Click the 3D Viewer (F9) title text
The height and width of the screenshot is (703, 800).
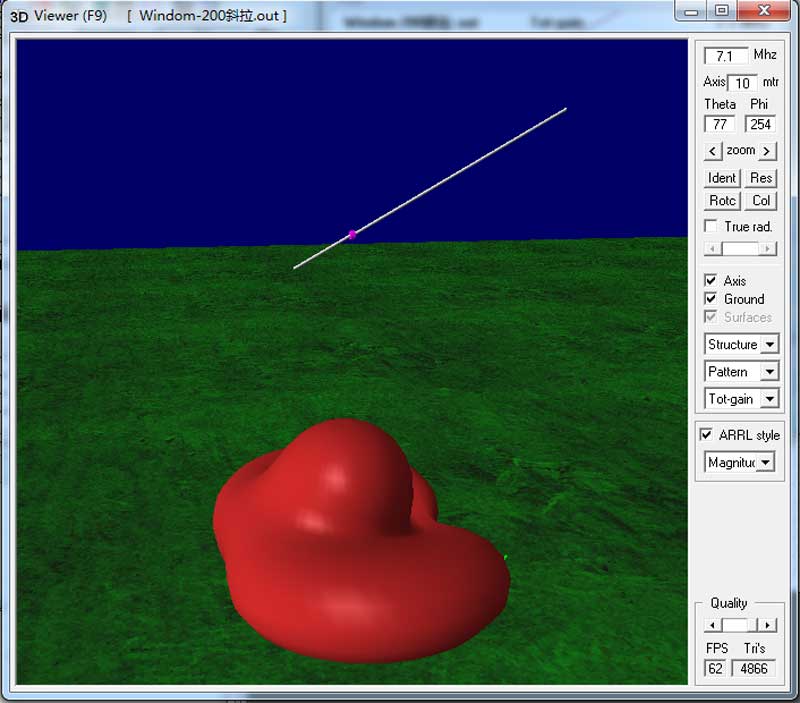[59, 16]
